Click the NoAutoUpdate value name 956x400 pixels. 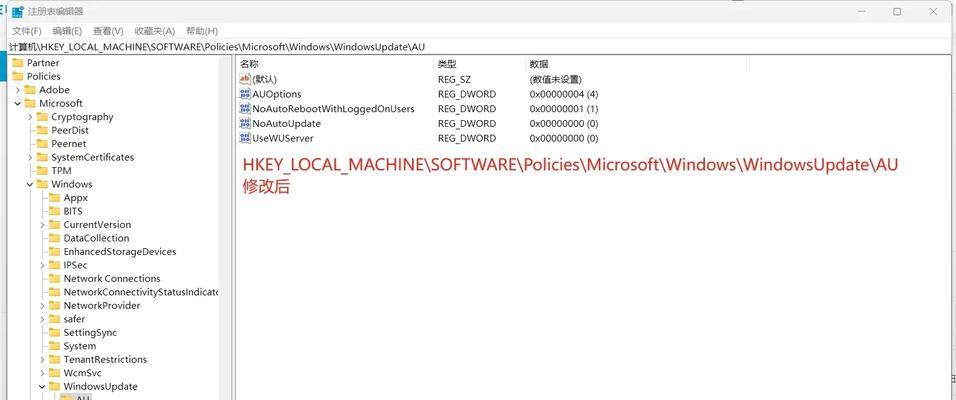pyautogui.click(x=287, y=123)
